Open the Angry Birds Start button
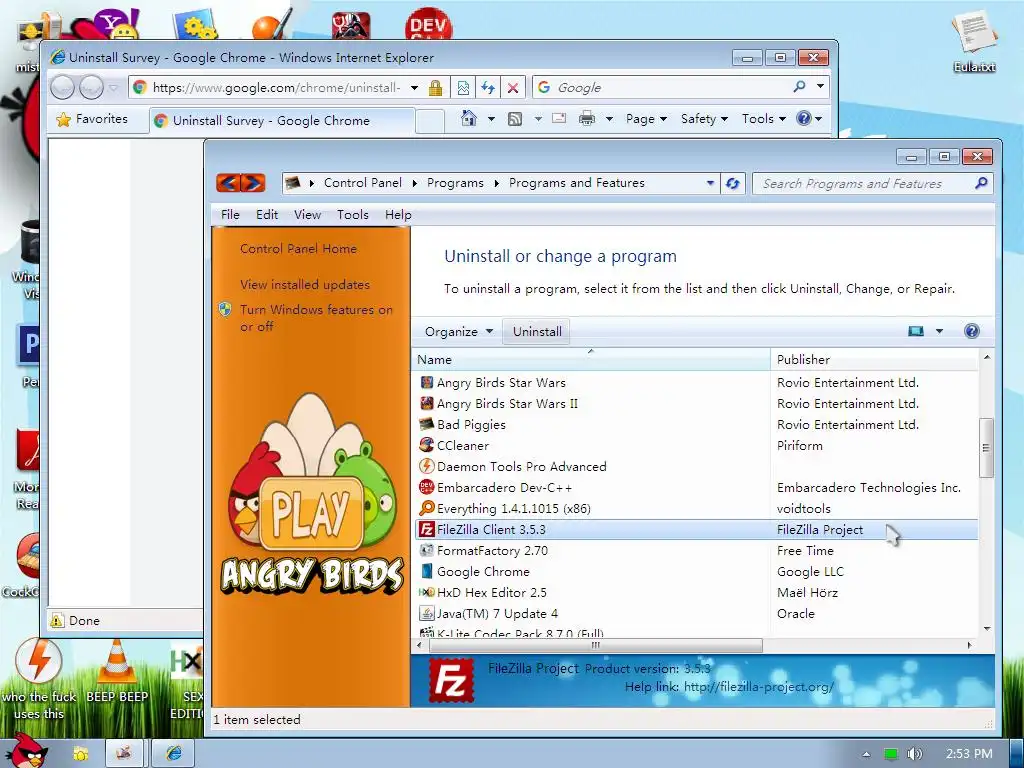Viewport: 1024px width, 768px height. [x=26, y=751]
